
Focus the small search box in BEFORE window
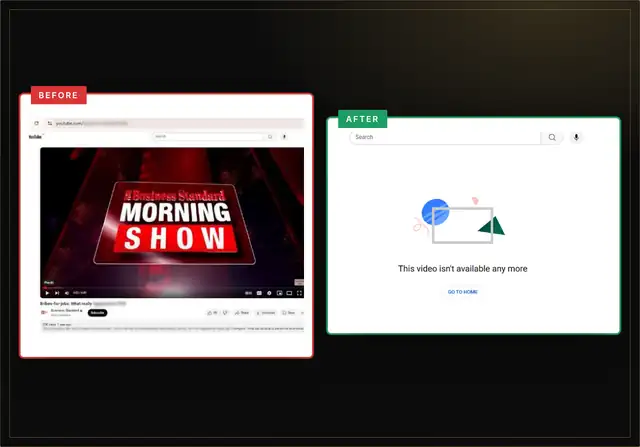coord(208,136)
